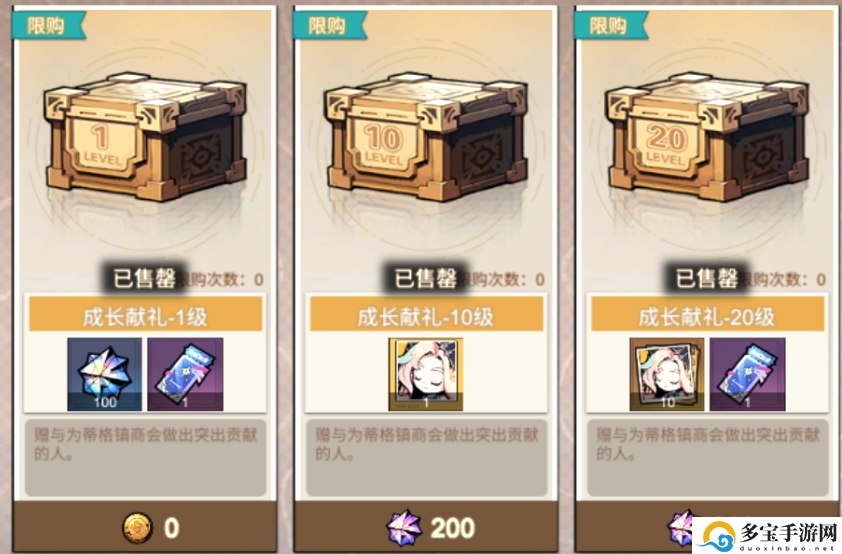Open the 成长献礼-10级 title bar
This screenshot has height=554, width=842.
[426, 315]
